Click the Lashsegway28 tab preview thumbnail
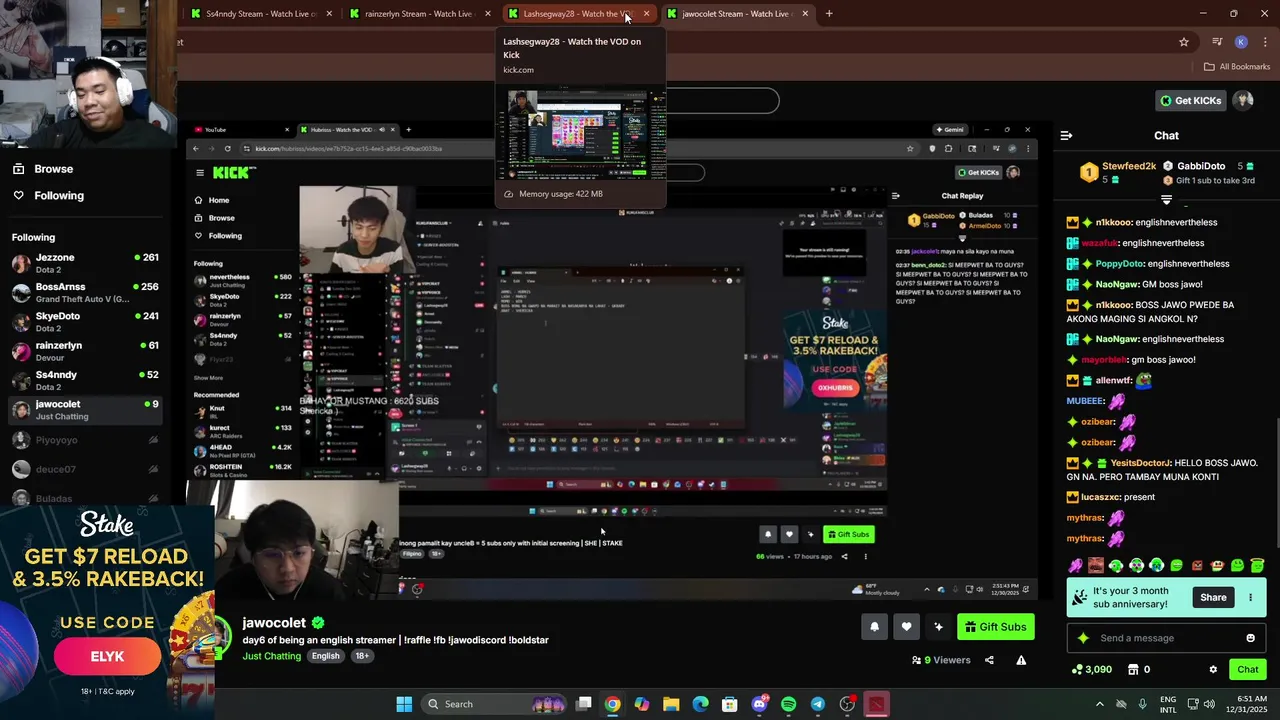Image resolution: width=1280 pixels, height=720 pixels. (580, 135)
